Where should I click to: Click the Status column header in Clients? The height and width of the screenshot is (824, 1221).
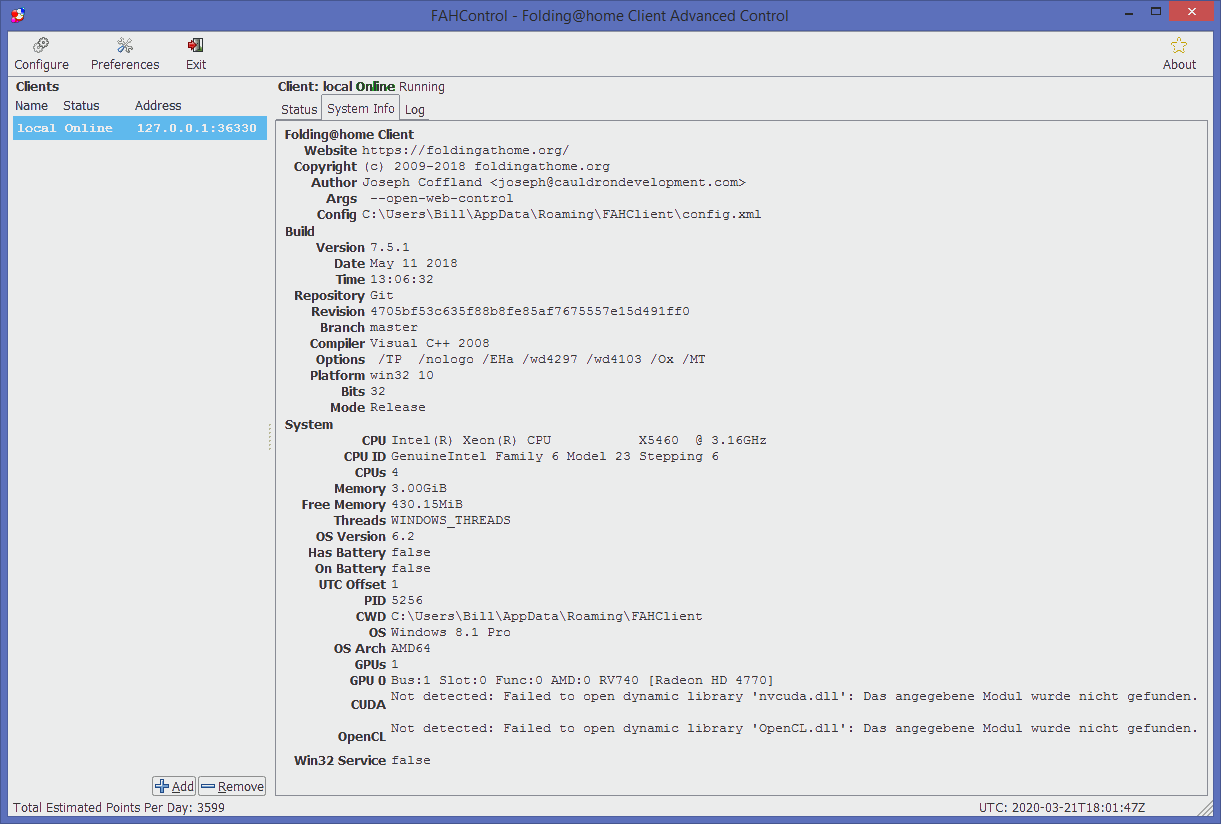pyautogui.click(x=82, y=105)
